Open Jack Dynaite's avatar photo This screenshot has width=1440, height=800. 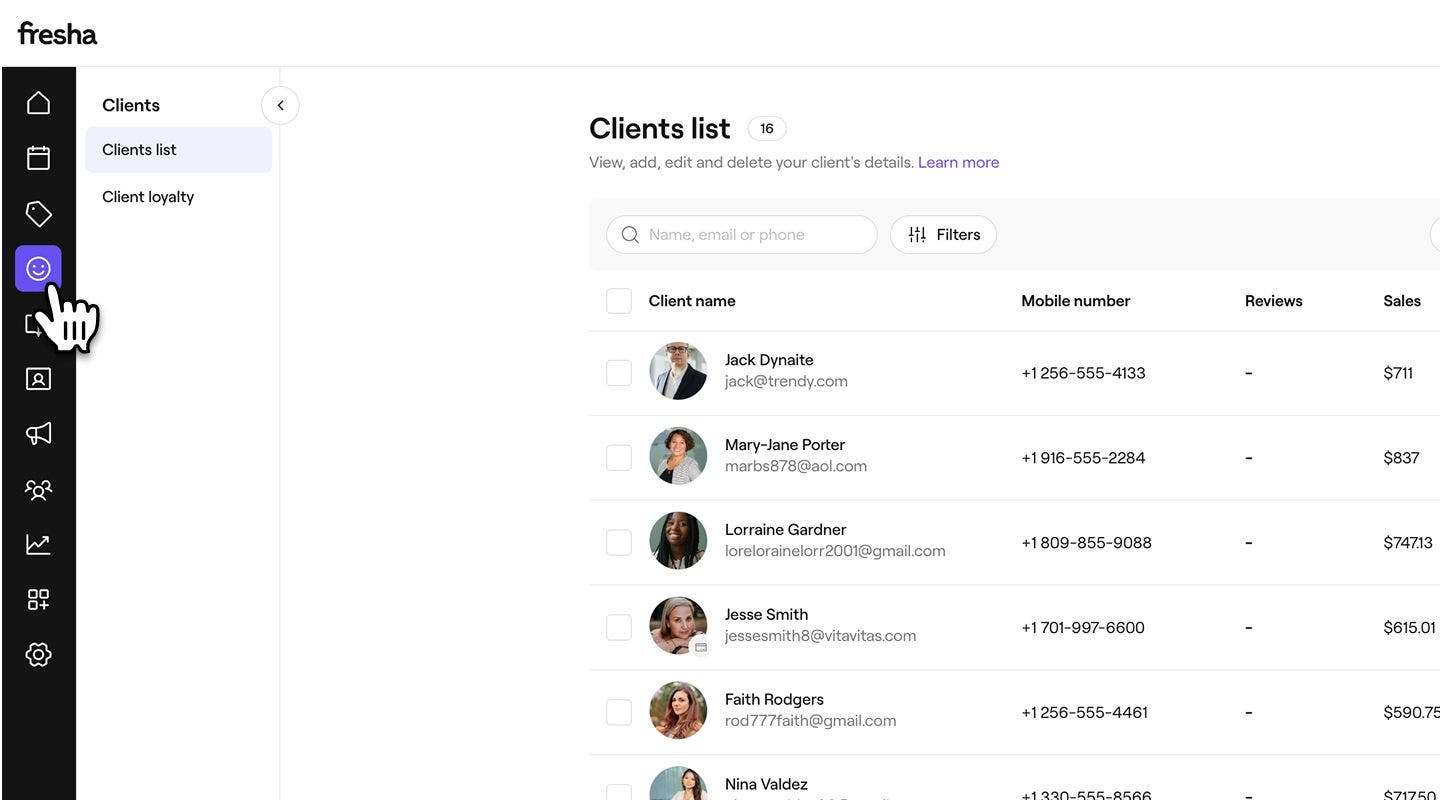[678, 371]
